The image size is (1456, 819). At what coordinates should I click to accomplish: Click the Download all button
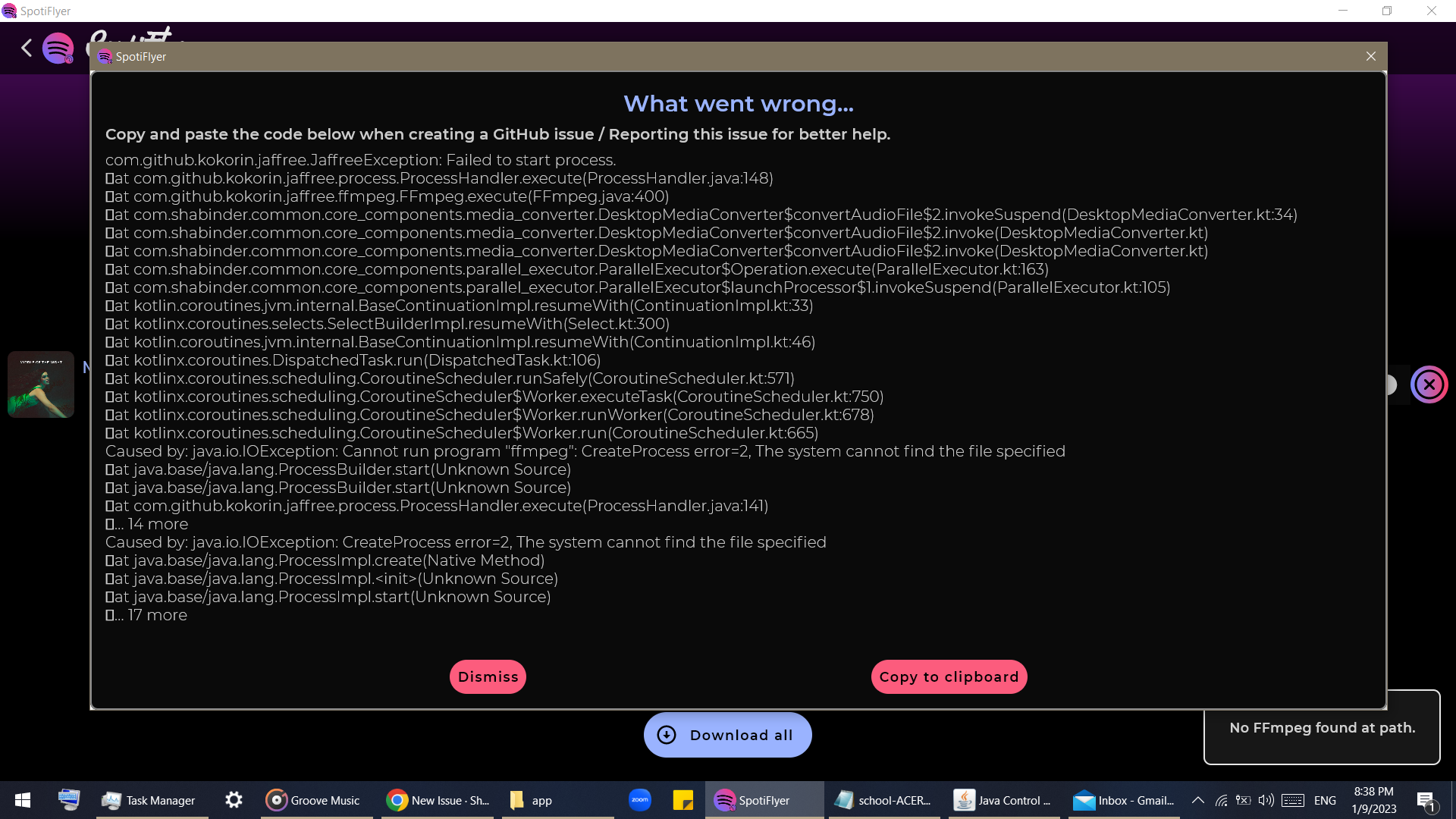tap(727, 735)
